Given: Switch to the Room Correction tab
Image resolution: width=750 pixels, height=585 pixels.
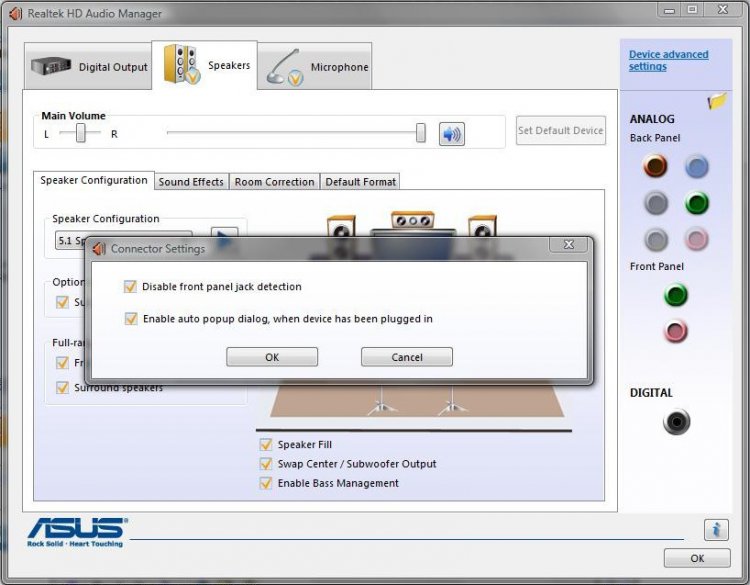Looking at the screenshot, I should pyautogui.click(x=275, y=182).
